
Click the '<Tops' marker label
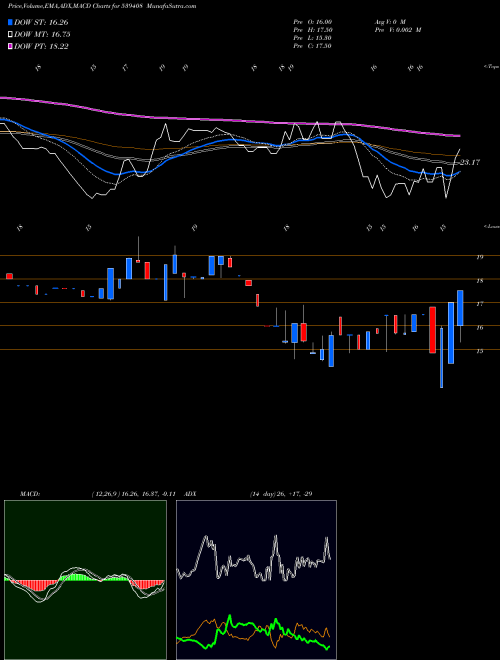click(491, 67)
